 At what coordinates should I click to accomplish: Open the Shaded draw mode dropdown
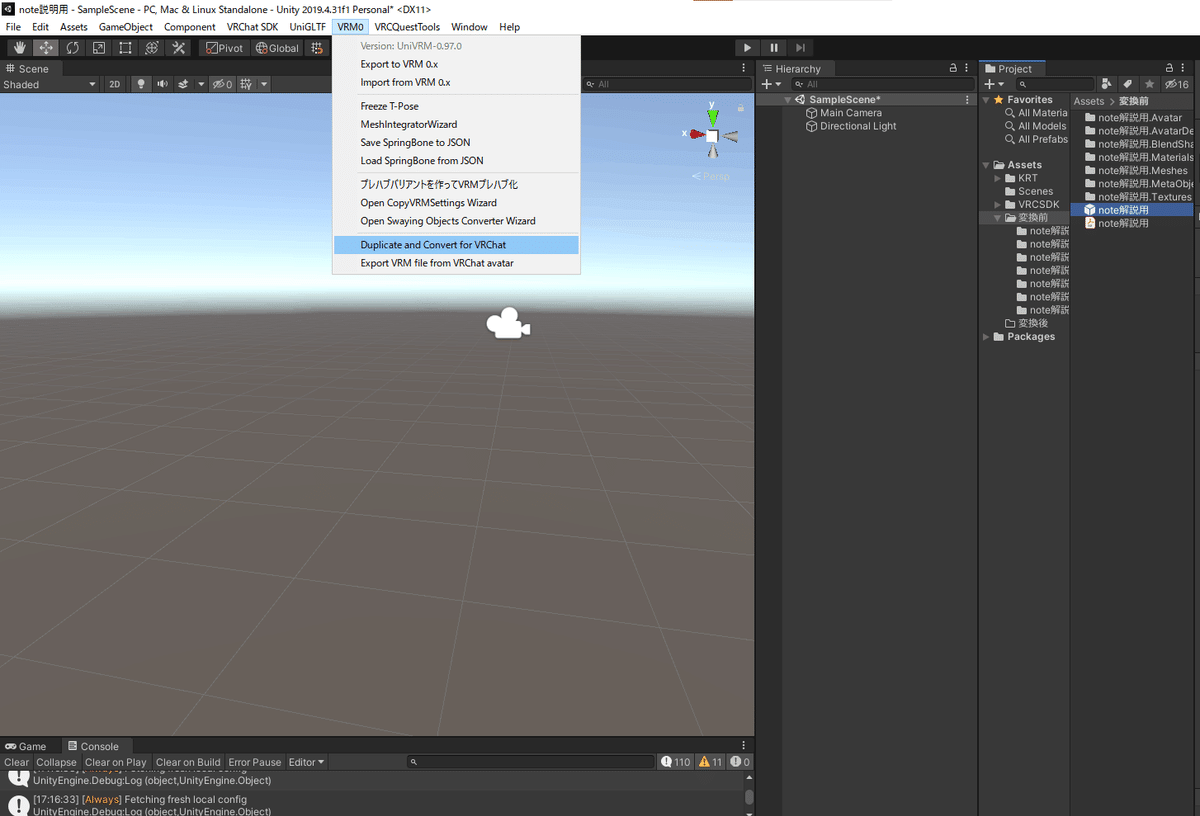(x=49, y=84)
